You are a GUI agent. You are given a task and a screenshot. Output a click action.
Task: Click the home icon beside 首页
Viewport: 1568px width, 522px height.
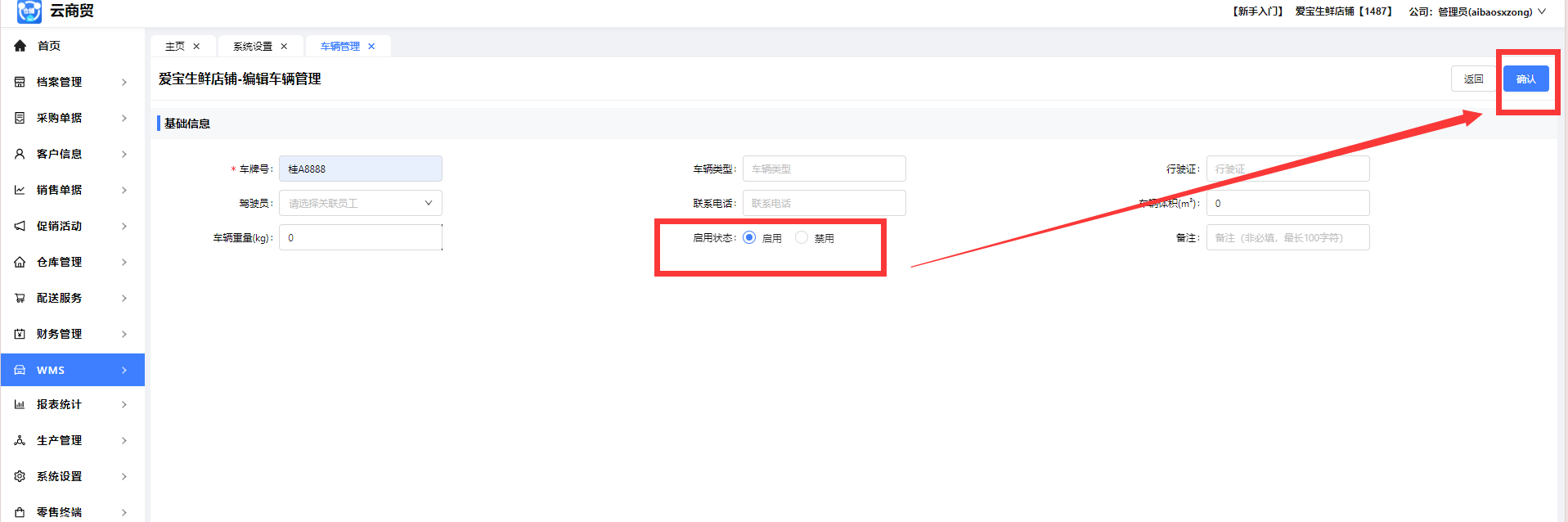pyautogui.click(x=20, y=46)
